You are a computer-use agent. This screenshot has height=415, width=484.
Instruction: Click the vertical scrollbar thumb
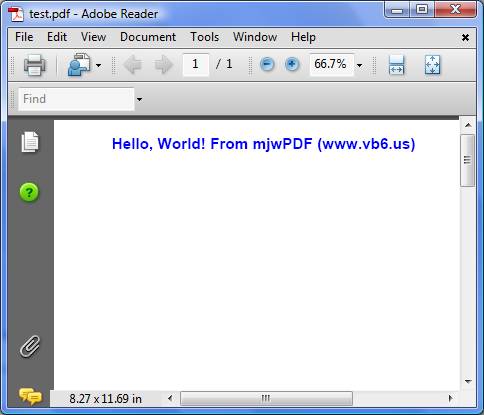pyautogui.click(x=467, y=160)
